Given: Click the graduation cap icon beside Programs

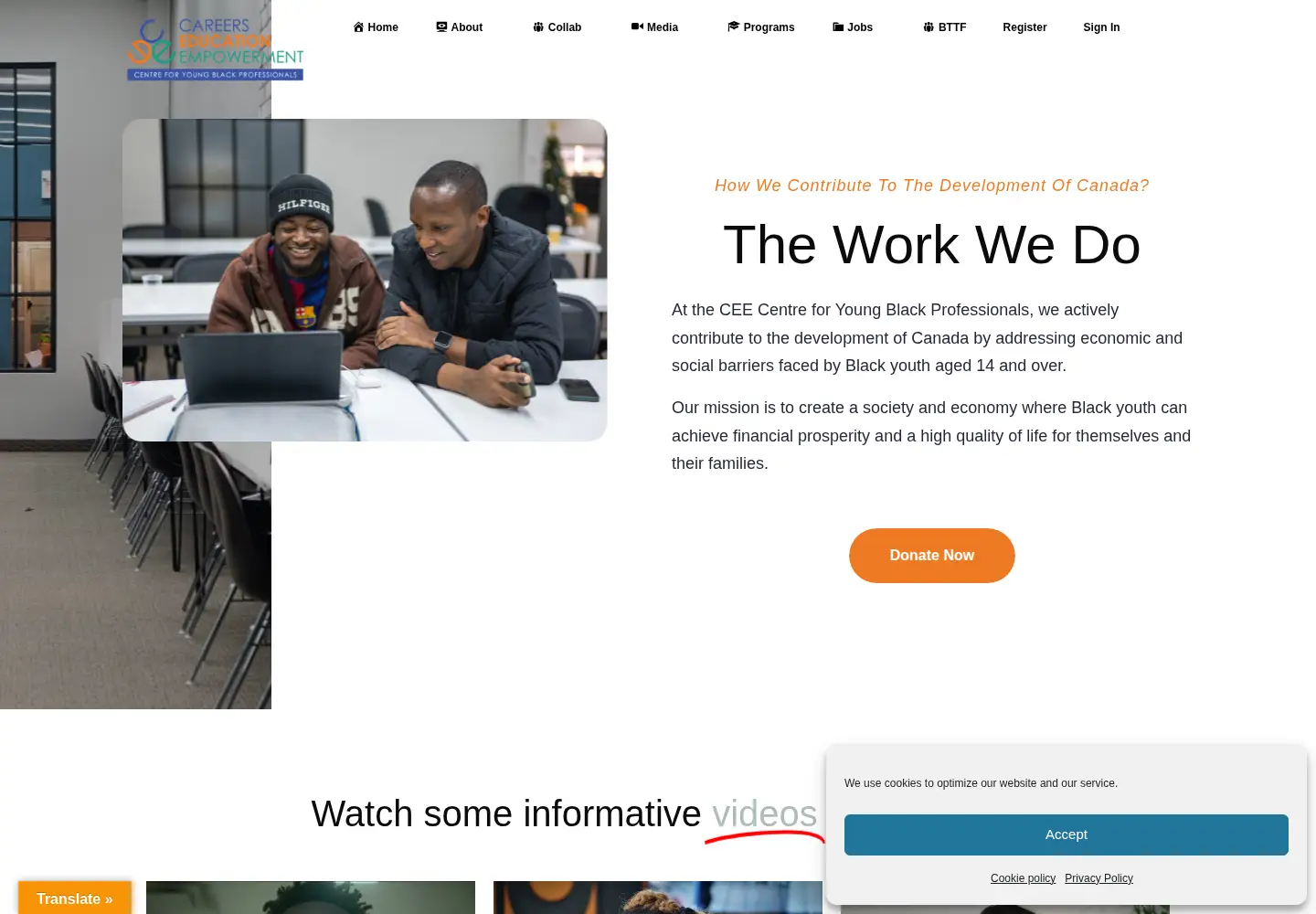Looking at the screenshot, I should pyautogui.click(x=733, y=27).
